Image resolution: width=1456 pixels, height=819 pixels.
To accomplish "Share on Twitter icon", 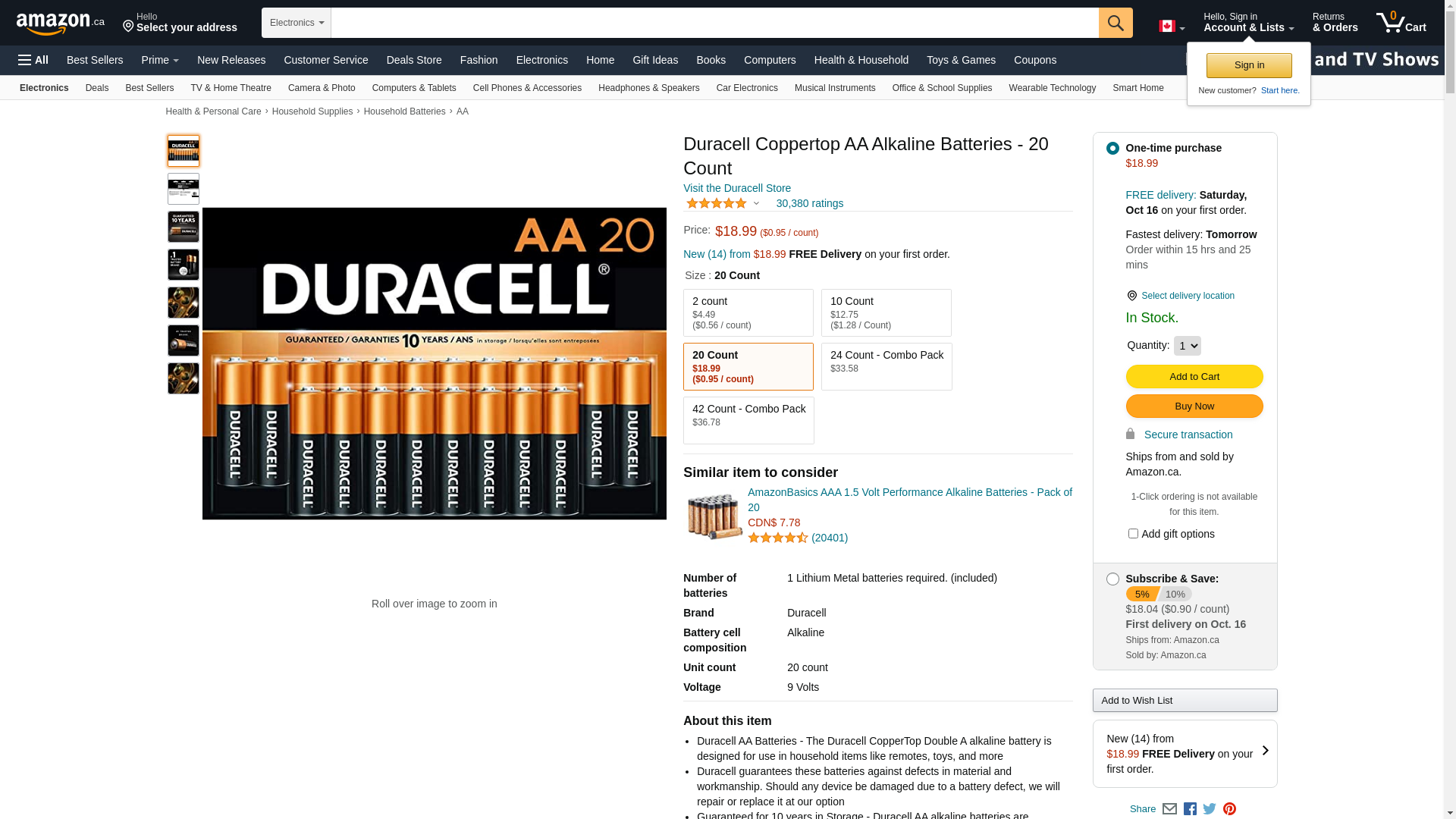I will [x=1210, y=809].
